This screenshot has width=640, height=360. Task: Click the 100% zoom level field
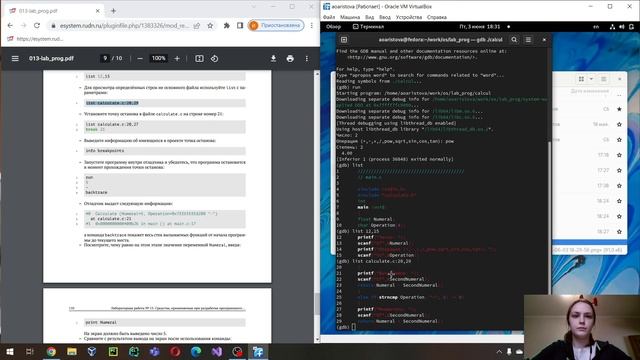tap(158, 58)
